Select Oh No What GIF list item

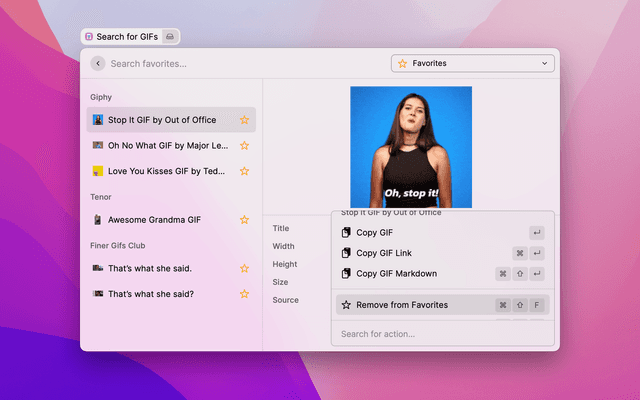pyautogui.click(x=165, y=145)
